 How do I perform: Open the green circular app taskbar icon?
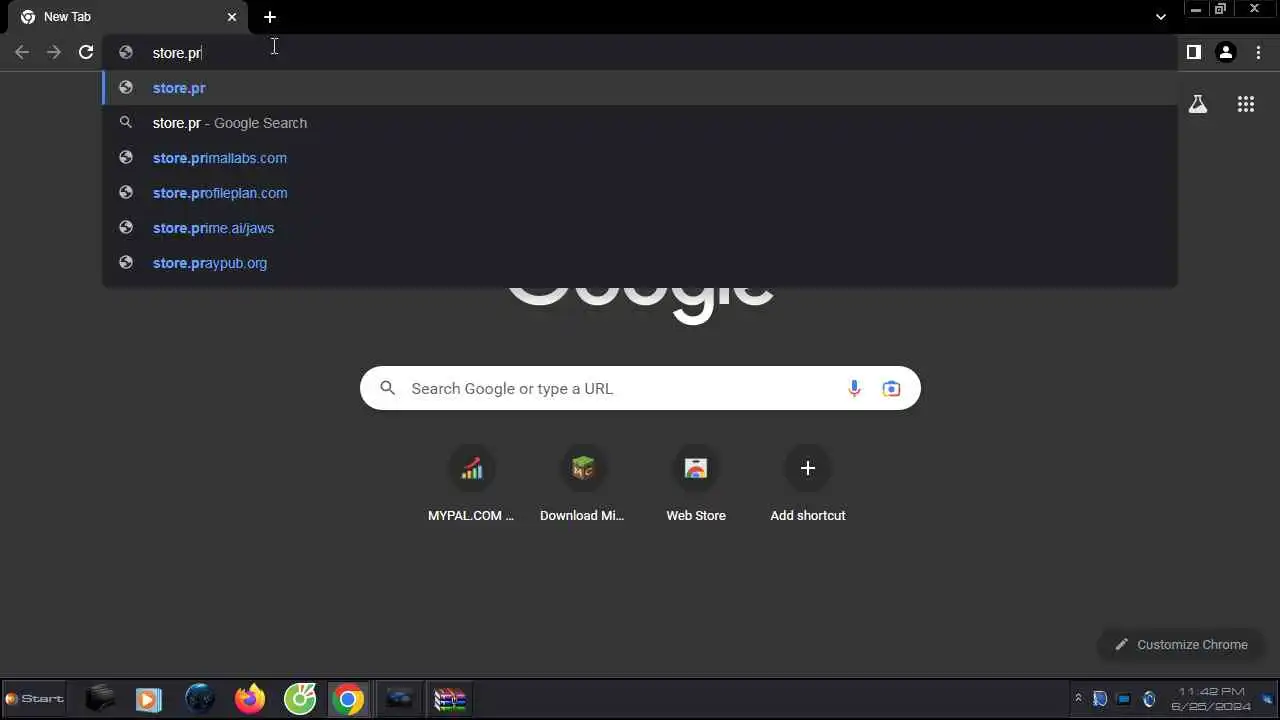tap(300, 699)
